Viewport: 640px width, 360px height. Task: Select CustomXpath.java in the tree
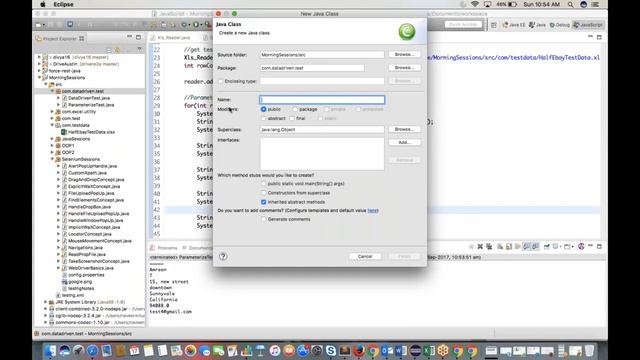pos(87,173)
